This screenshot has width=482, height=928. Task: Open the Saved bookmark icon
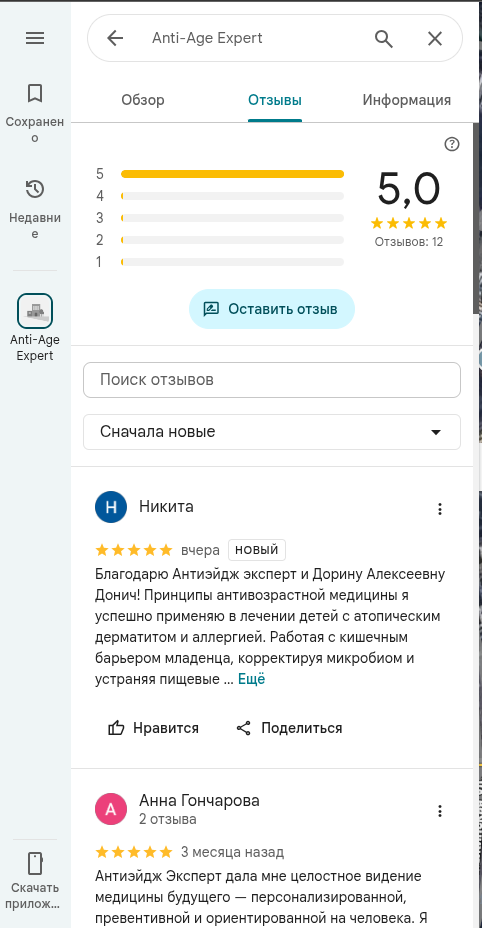(x=35, y=93)
